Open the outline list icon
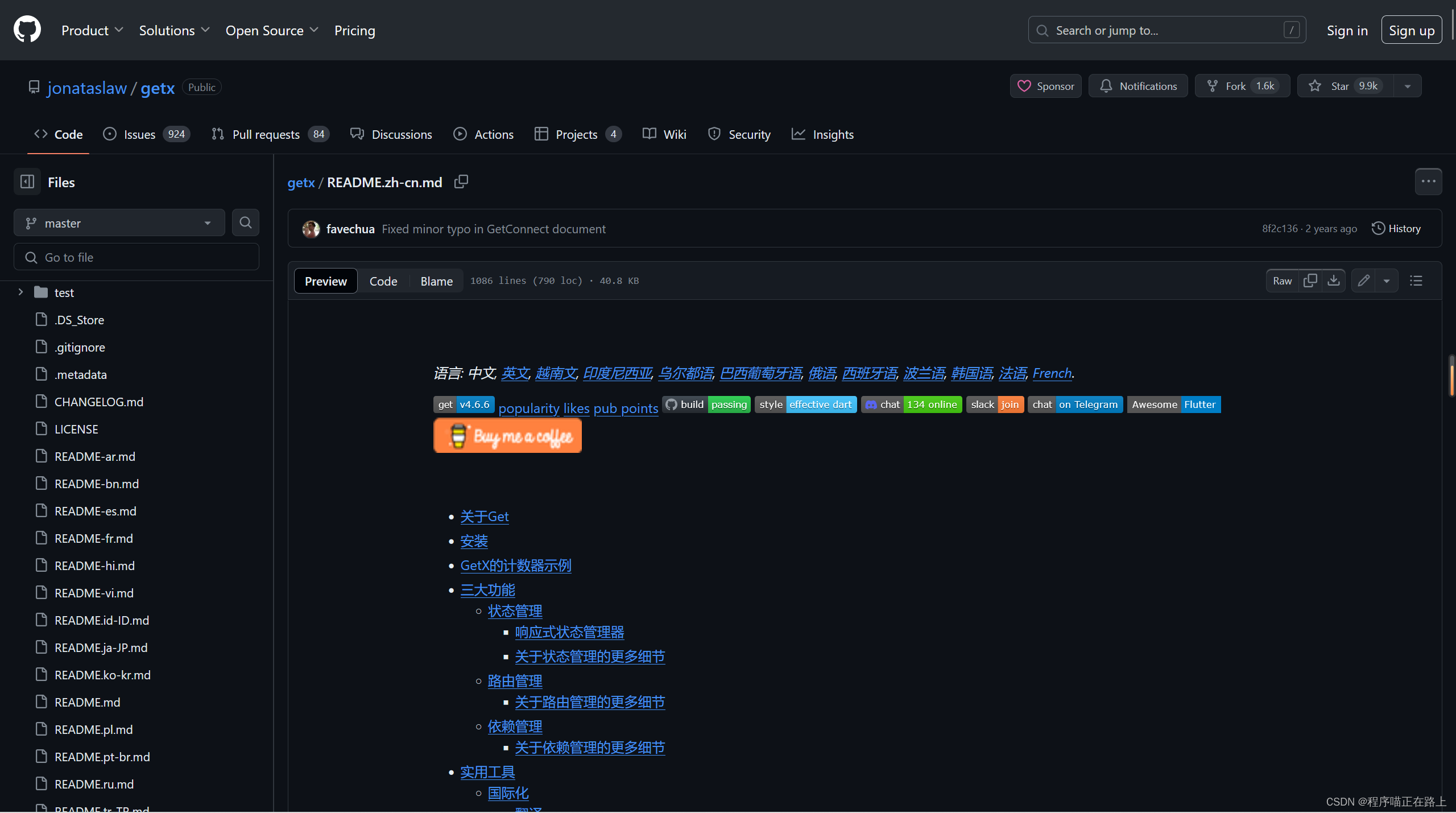 coord(1416,280)
